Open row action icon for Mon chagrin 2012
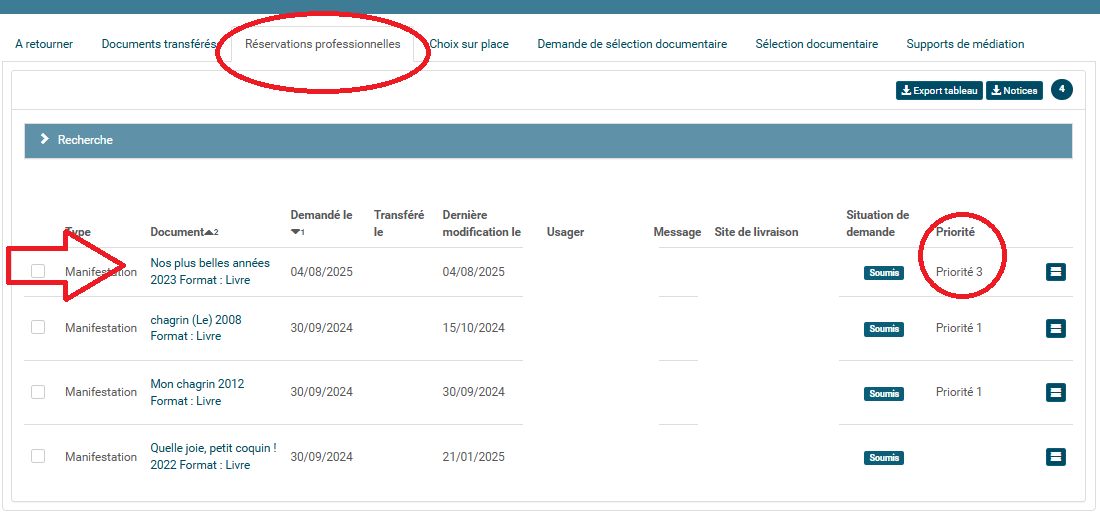This screenshot has width=1100, height=517. pyautogui.click(x=1055, y=392)
